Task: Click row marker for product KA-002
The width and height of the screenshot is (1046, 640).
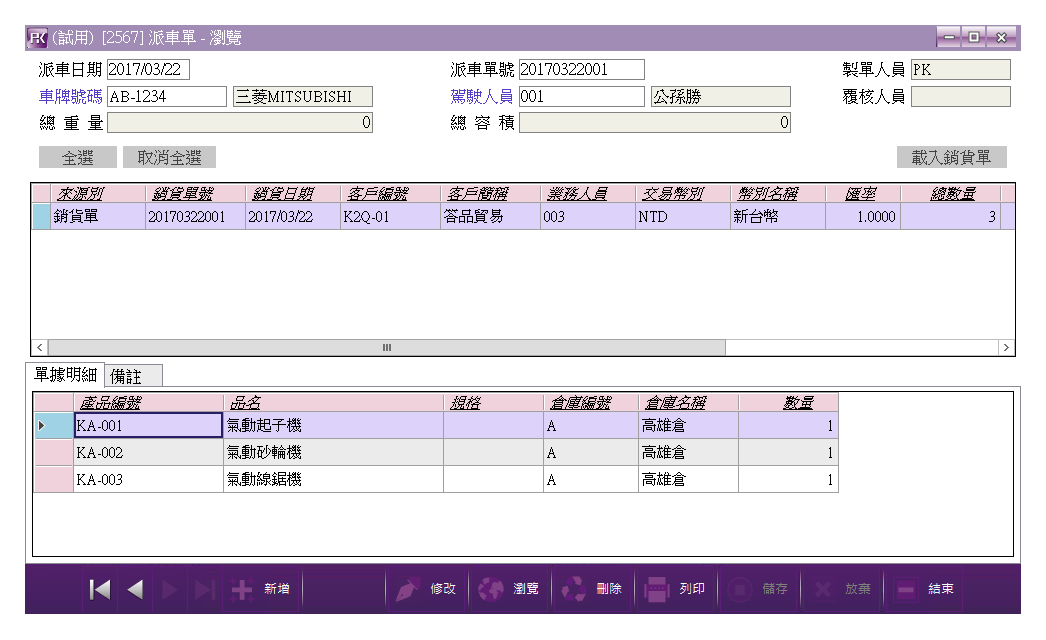Action: point(54,453)
